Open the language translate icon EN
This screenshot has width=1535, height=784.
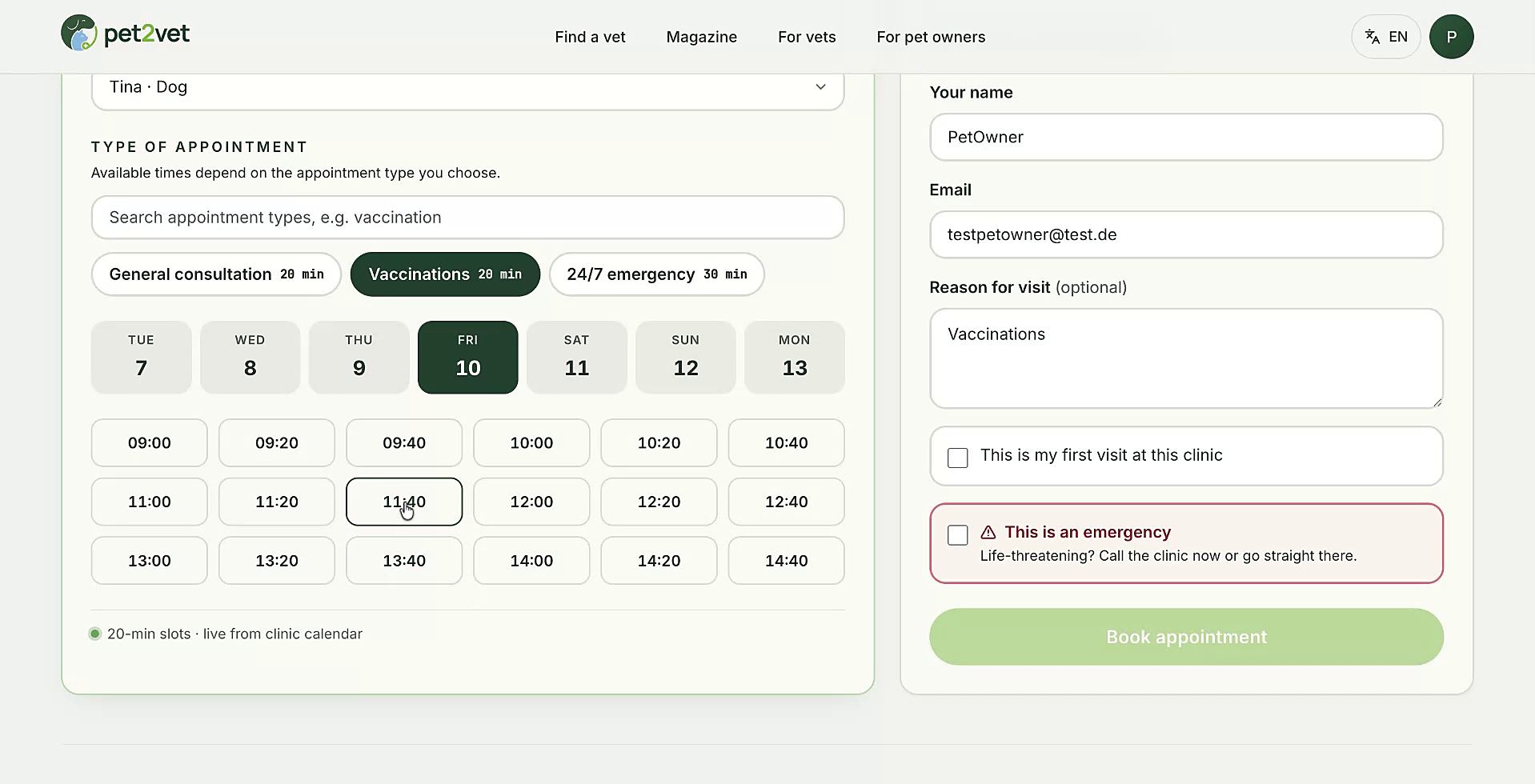tap(1385, 37)
